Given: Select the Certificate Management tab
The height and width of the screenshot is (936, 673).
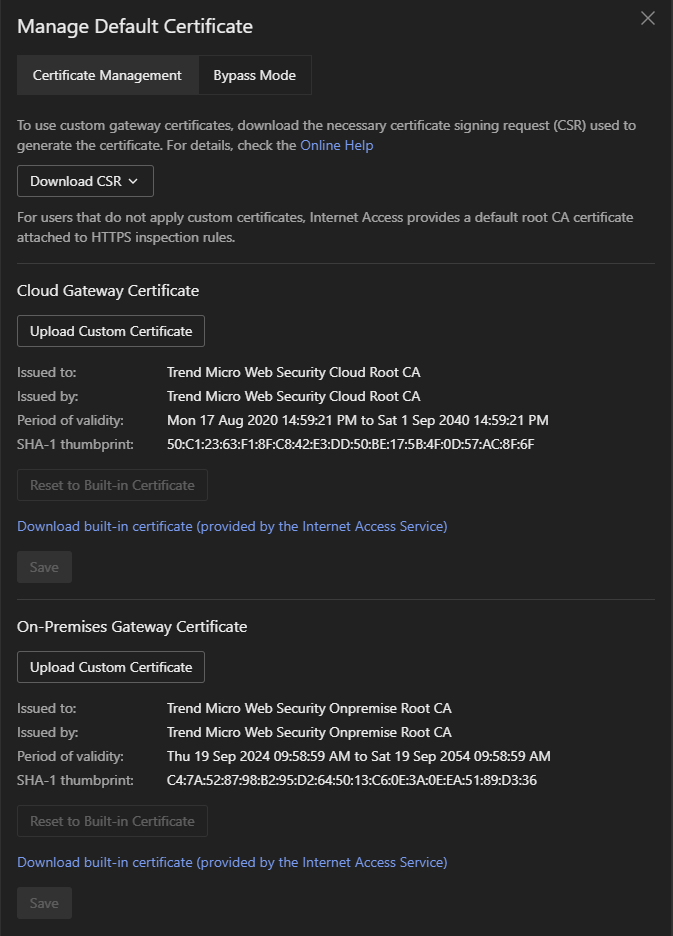Looking at the screenshot, I should click(x=107, y=75).
